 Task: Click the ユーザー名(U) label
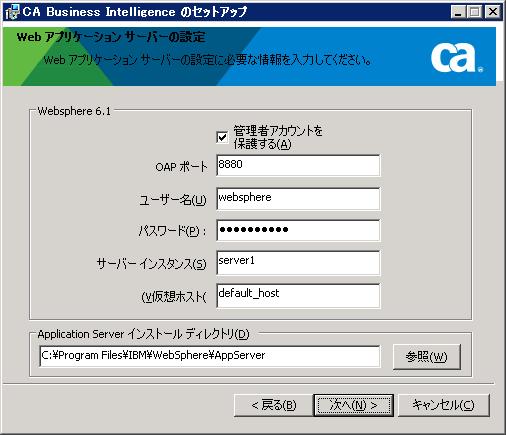pos(173,200)
